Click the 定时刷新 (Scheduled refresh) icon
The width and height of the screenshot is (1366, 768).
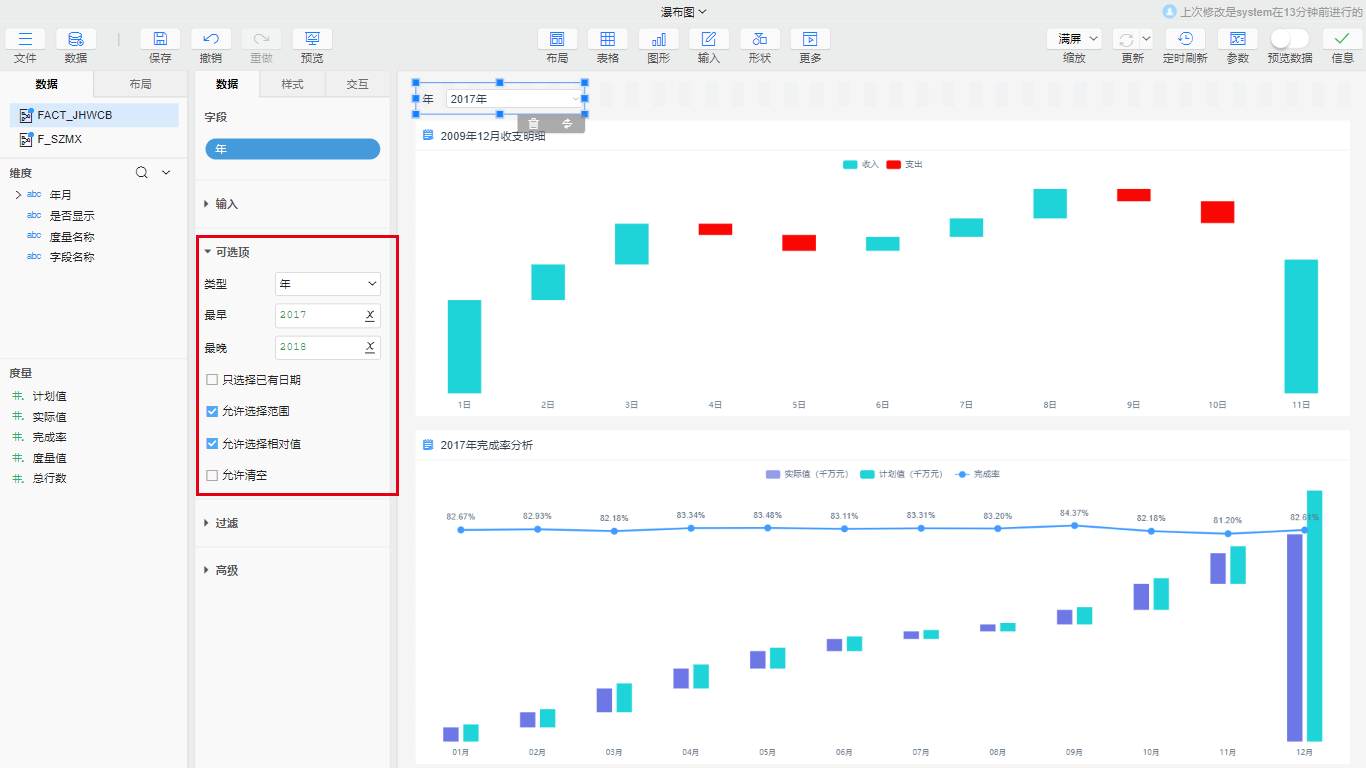coord(1185,40)
